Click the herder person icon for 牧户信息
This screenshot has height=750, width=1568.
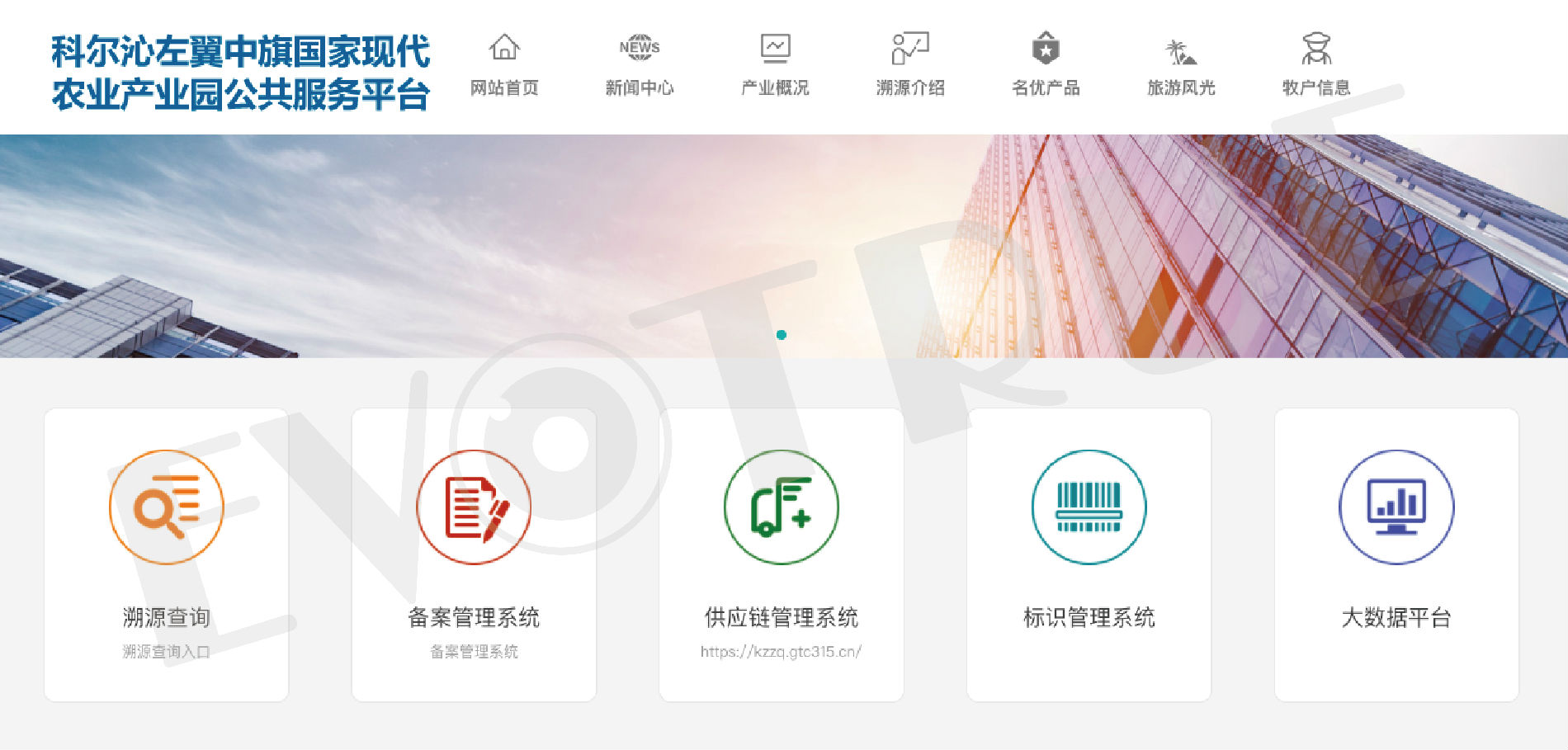click(x=1316, y=49)
